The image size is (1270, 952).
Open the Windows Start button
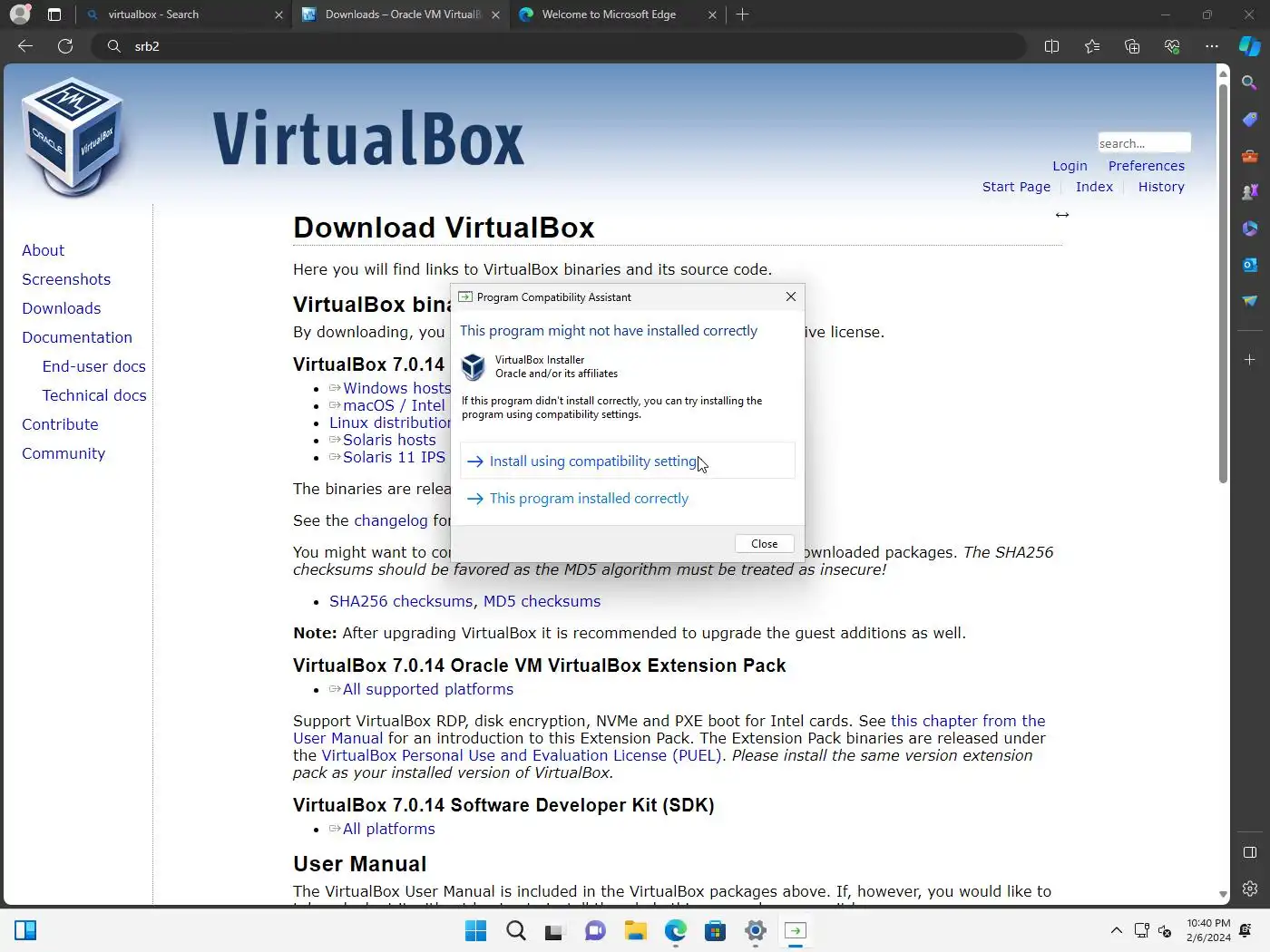[x=475, y=931]
